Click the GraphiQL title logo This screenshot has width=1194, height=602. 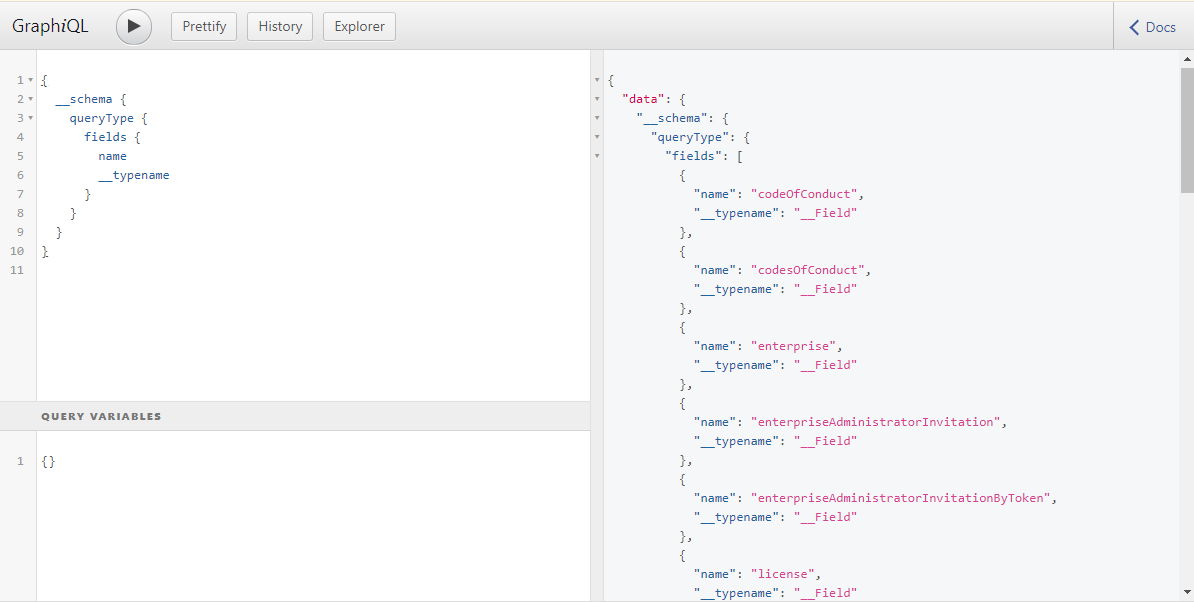50,27
